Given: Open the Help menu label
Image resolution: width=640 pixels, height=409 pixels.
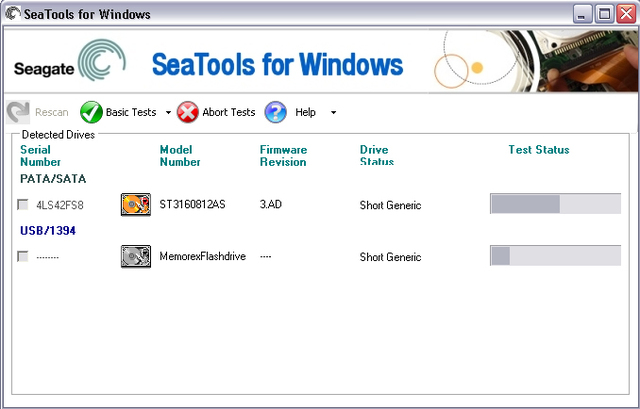Looking at the screenshot, I should click(x=305, y=112).
